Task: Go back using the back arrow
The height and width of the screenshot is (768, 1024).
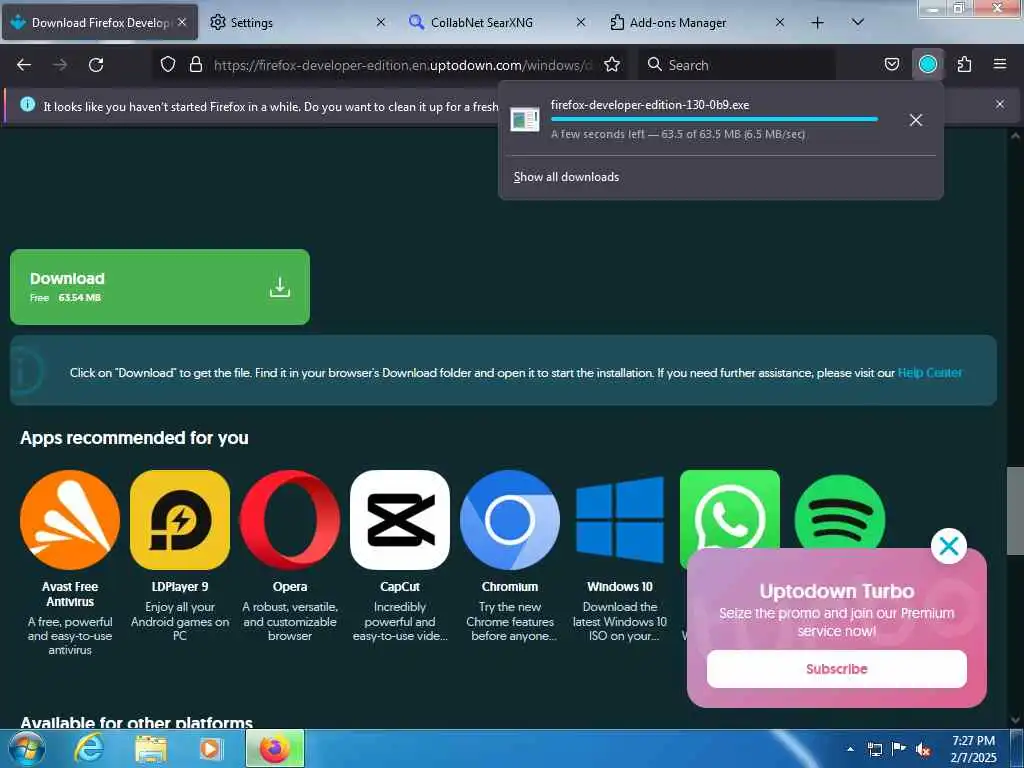Action: coord(24,65)
